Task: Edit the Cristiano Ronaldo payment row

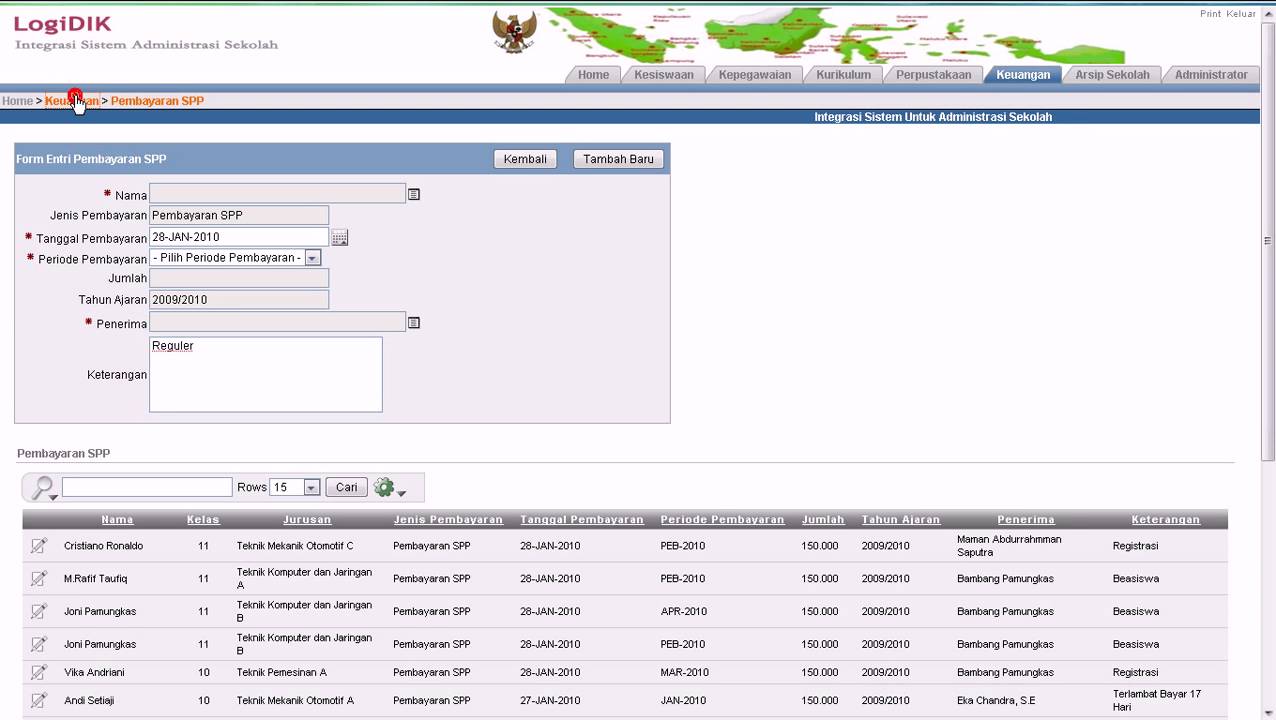Action: 39,546
